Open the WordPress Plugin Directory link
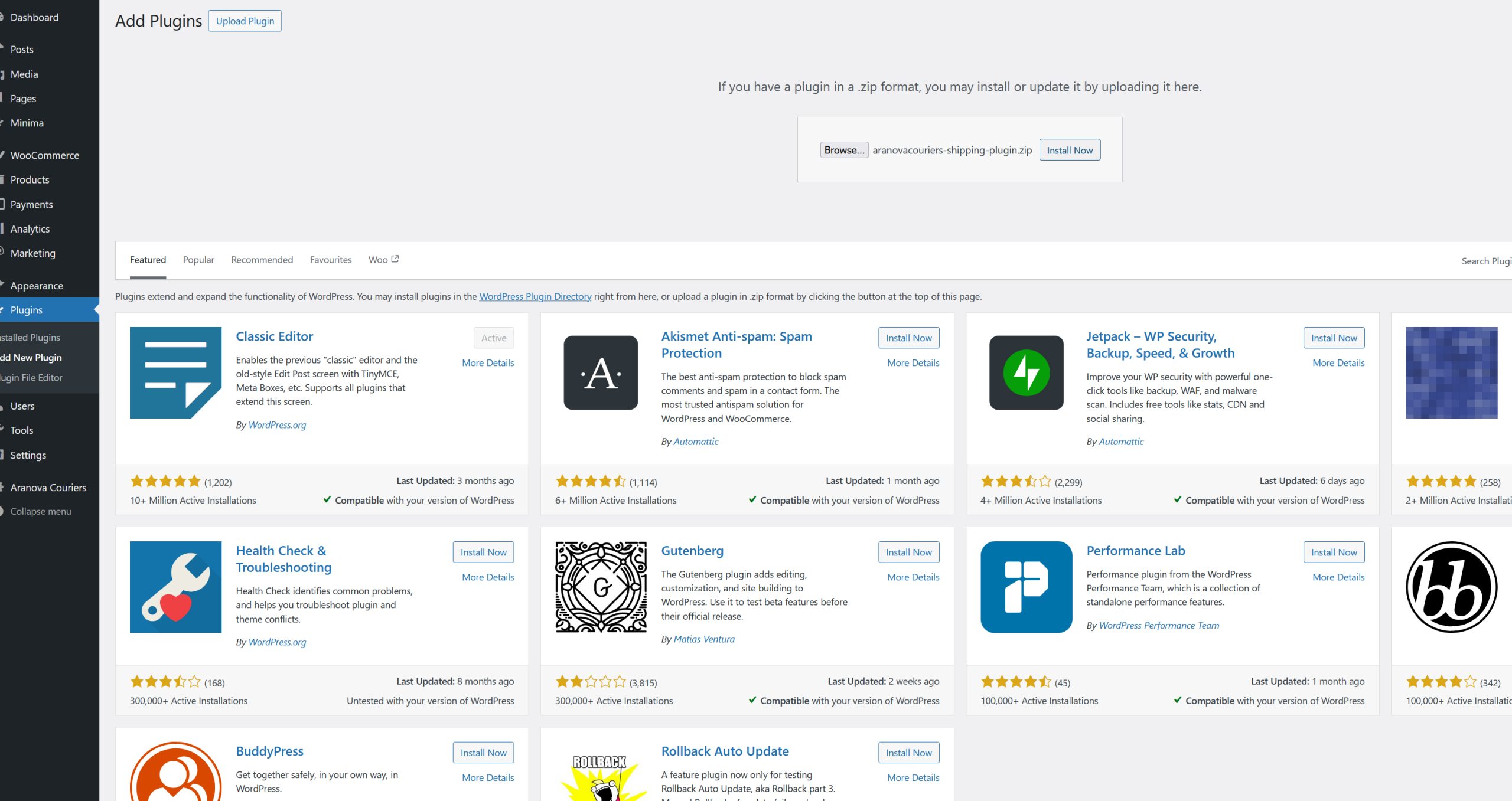This screenshot has height=801, width=1512. click(x=535, y=296)
